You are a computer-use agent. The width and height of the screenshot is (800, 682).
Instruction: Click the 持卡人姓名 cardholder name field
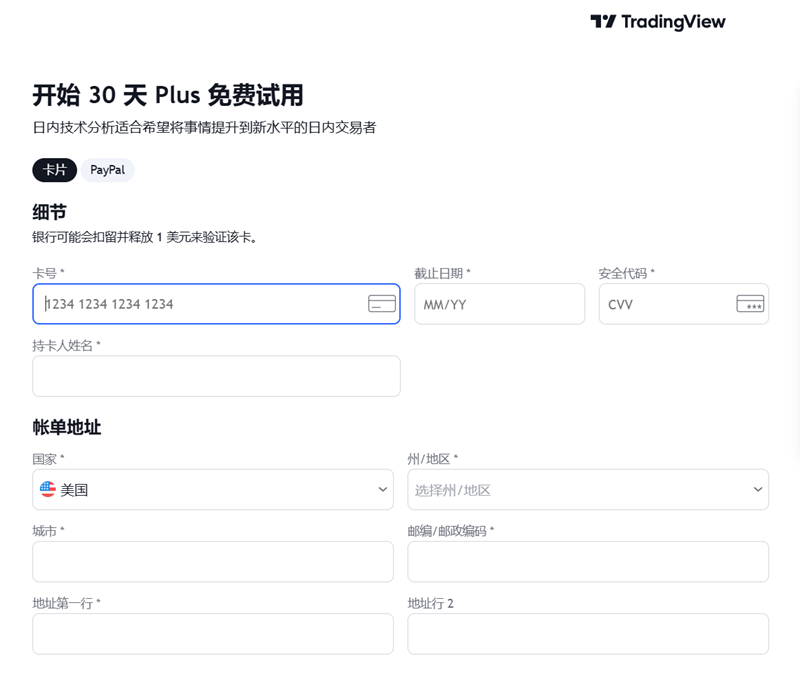click(x=216, y=376)
